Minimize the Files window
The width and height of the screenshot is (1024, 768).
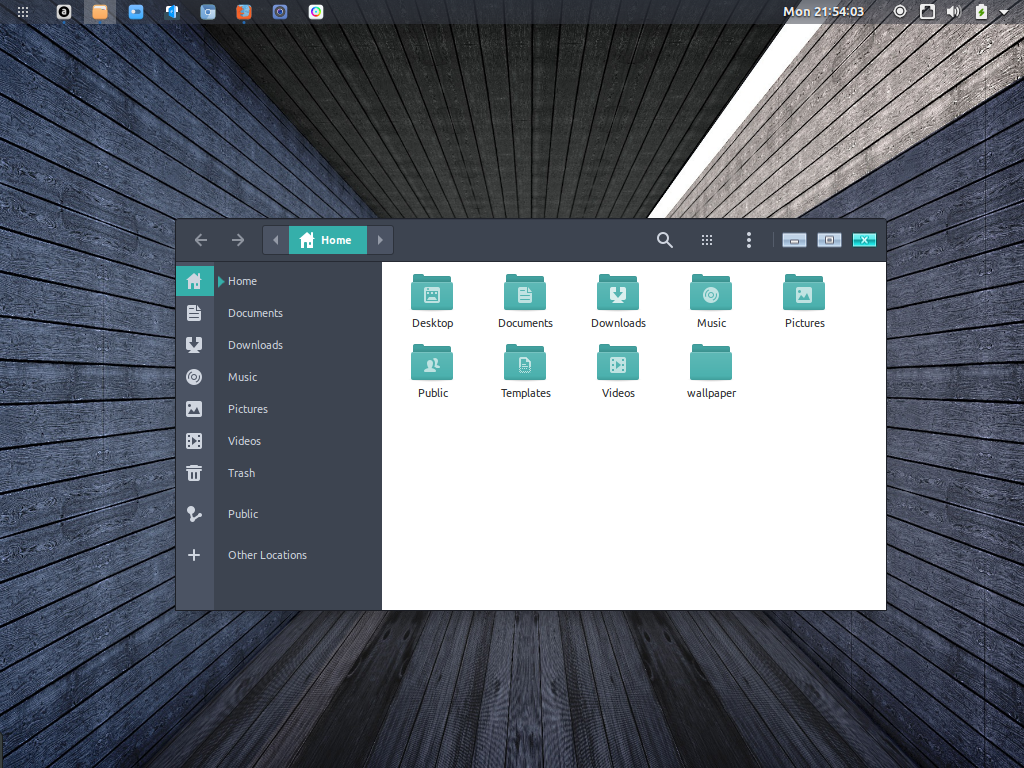coord(794,240)
